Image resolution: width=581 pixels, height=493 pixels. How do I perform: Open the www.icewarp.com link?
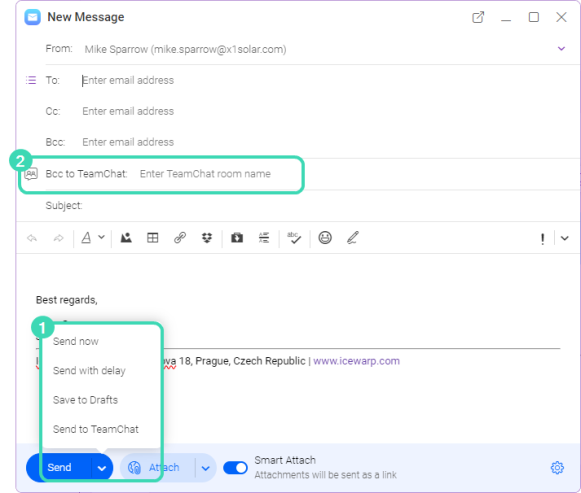coord(356,361)
